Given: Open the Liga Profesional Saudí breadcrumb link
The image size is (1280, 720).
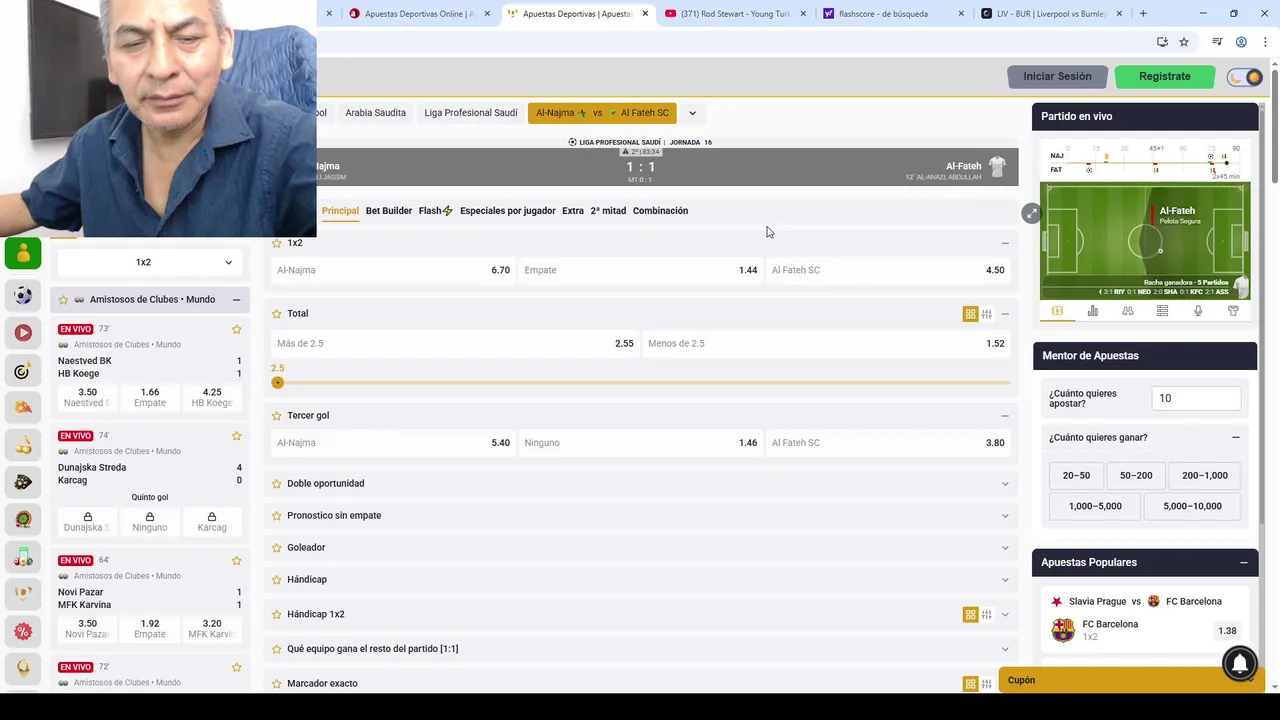Looking at the screenshot, I should point(470,113).
